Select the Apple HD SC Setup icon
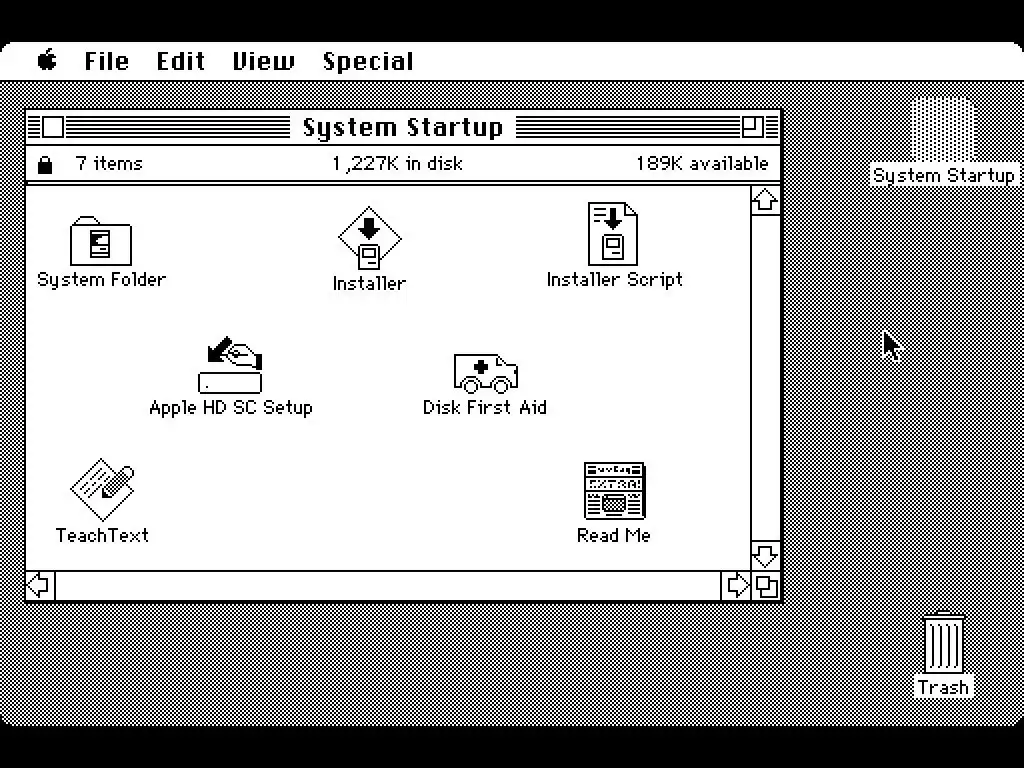 pyautogui.click(x=231, y=365)
